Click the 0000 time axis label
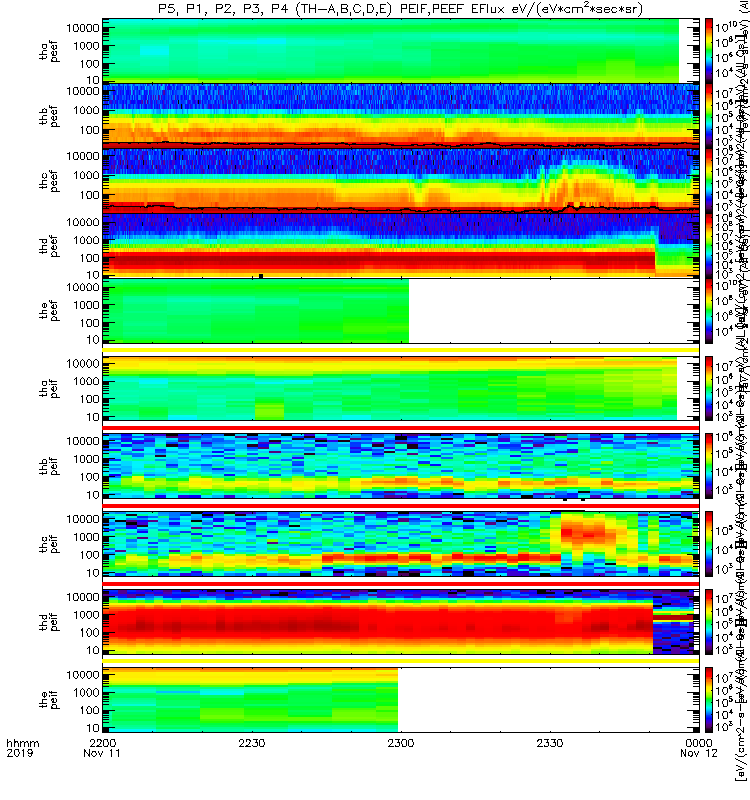Screen dimensions: 750x800 [x=698, y=743]
